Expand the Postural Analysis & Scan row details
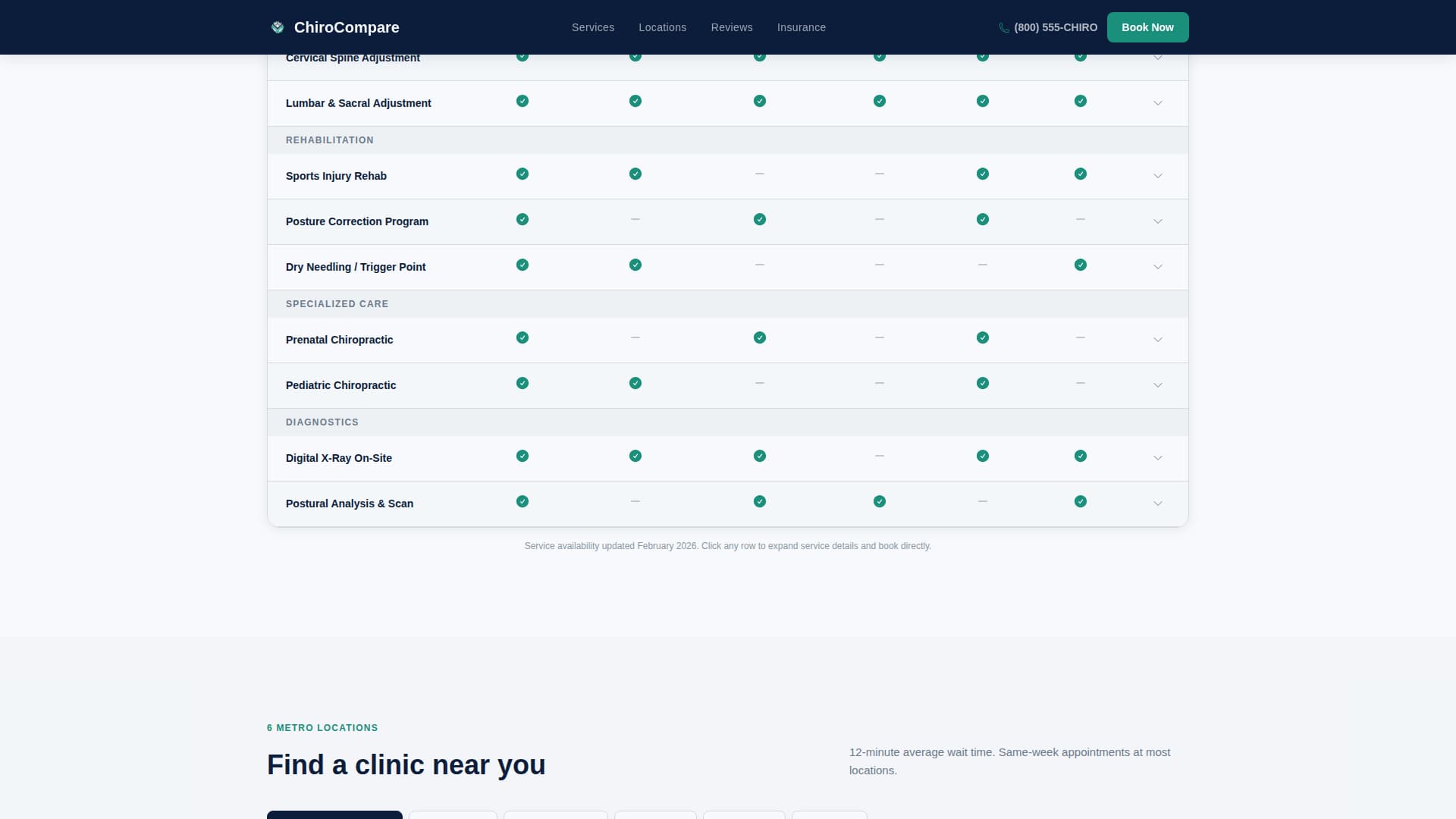1456x819 pixels. pos(1158,503)
